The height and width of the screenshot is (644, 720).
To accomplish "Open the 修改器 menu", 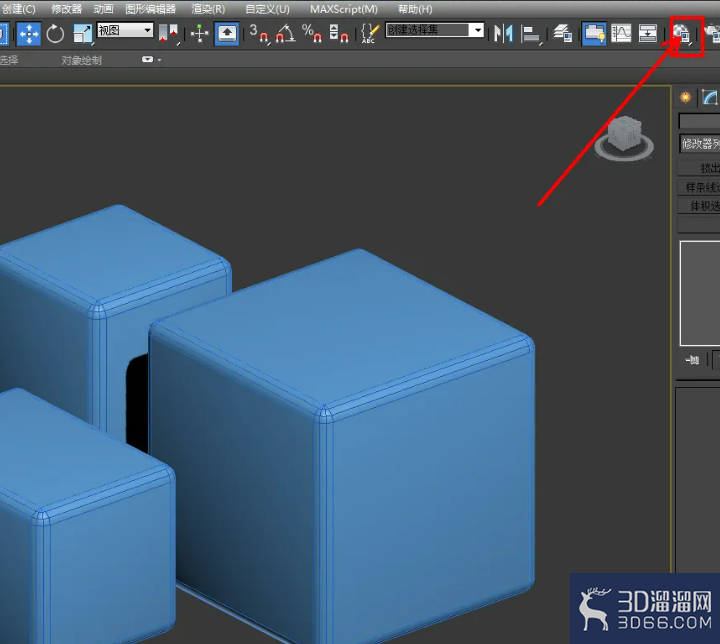I will coord(67,9).
